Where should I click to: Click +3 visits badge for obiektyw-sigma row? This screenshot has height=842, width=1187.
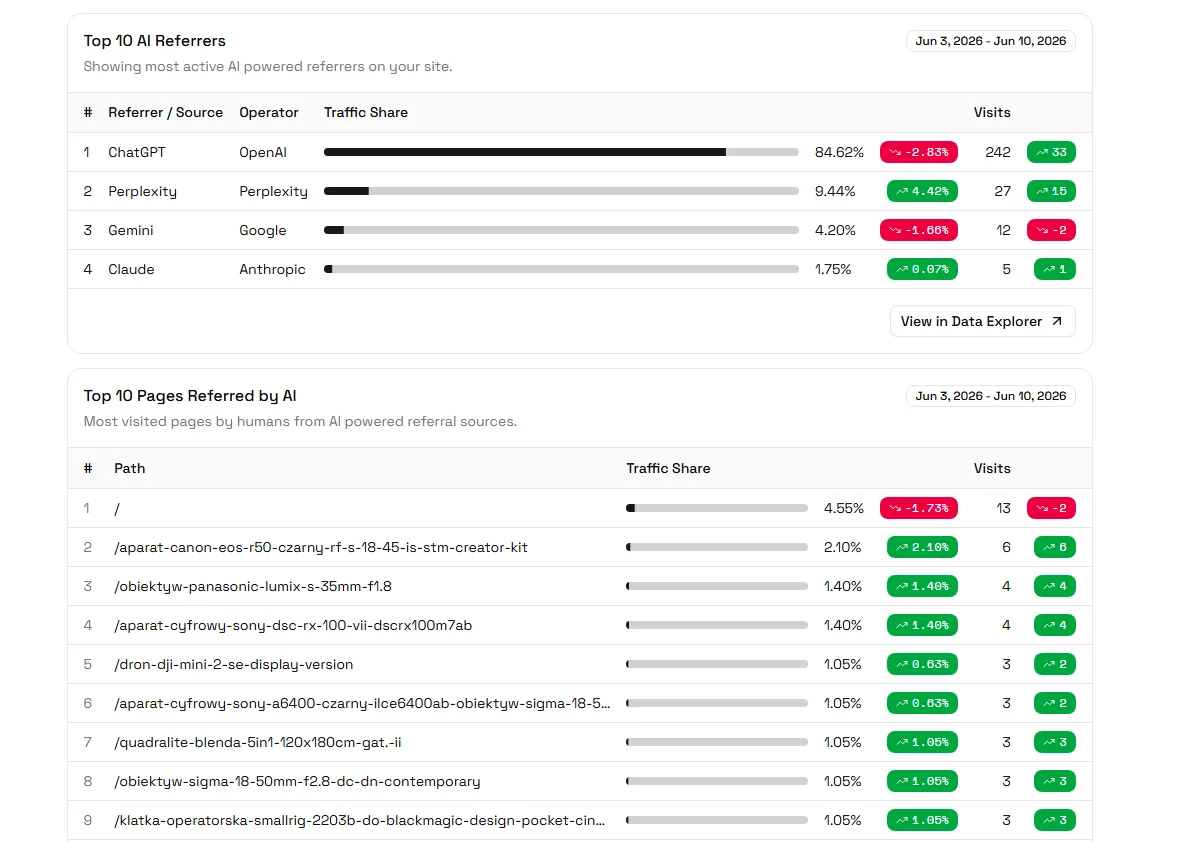[x=1055, y=781]
